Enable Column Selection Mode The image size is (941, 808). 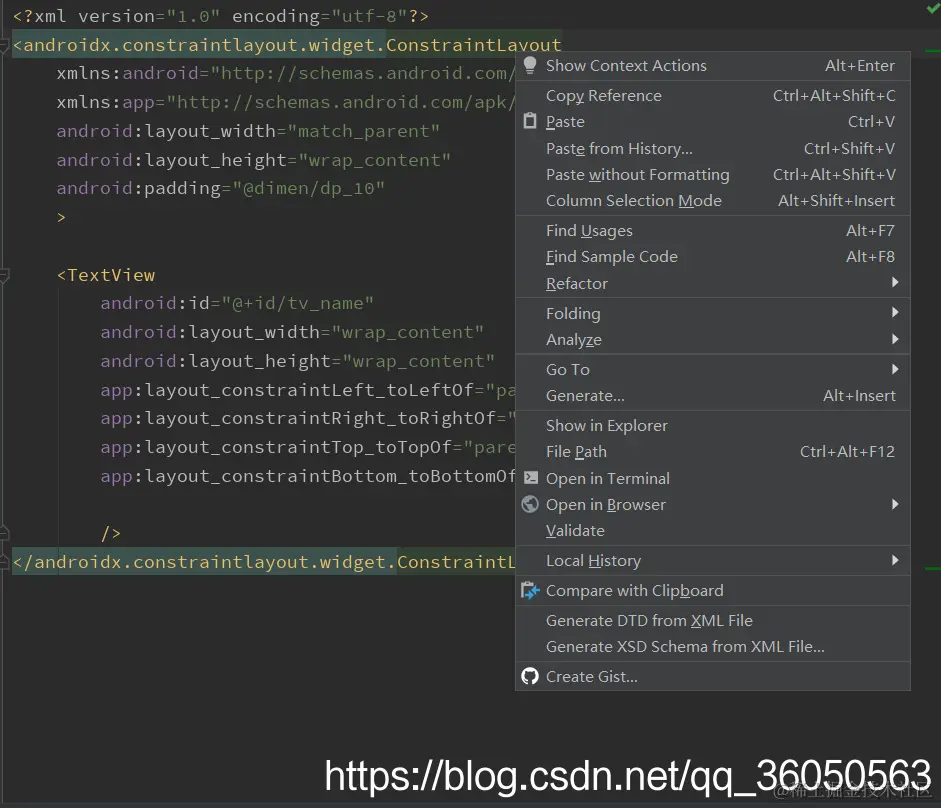pos(712,200)
